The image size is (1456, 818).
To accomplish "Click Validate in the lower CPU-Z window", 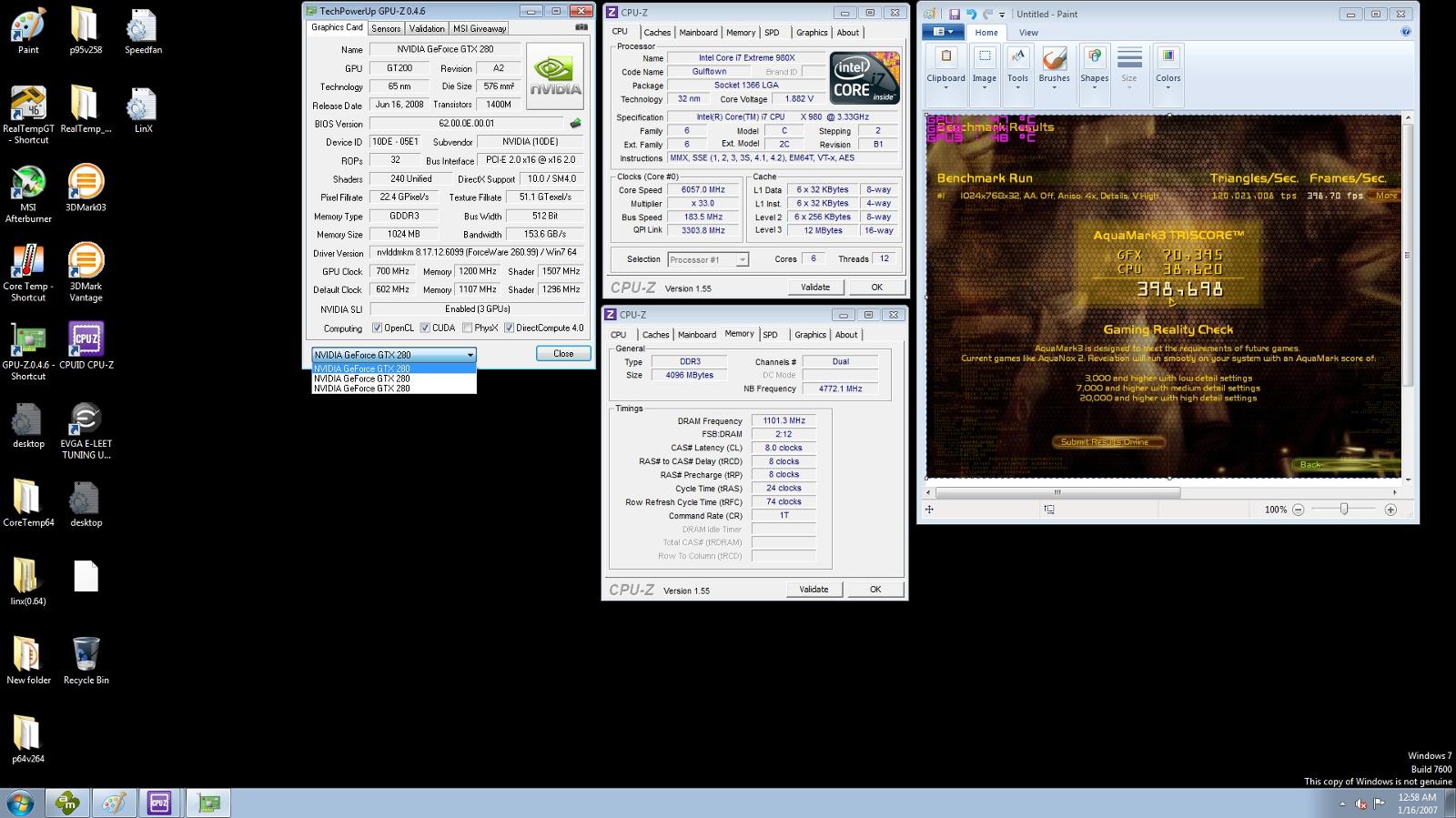I will (x=814, y=589).
